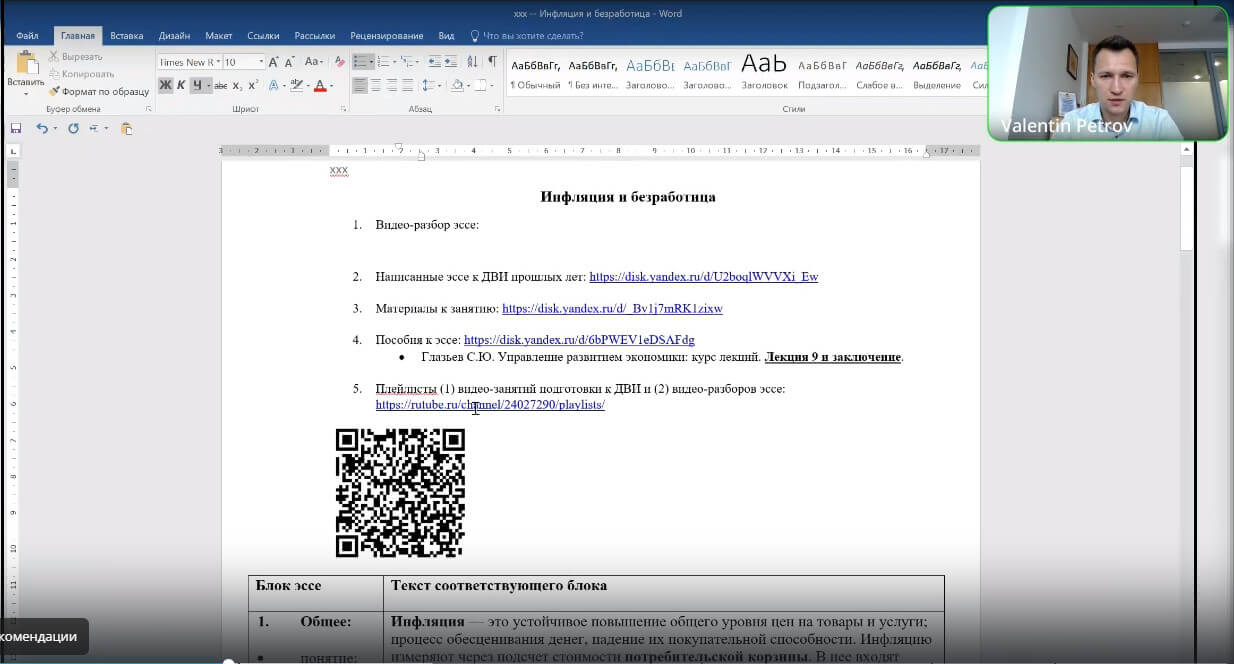Expand the font color dropdown arrow

click(x=331, y=85)
